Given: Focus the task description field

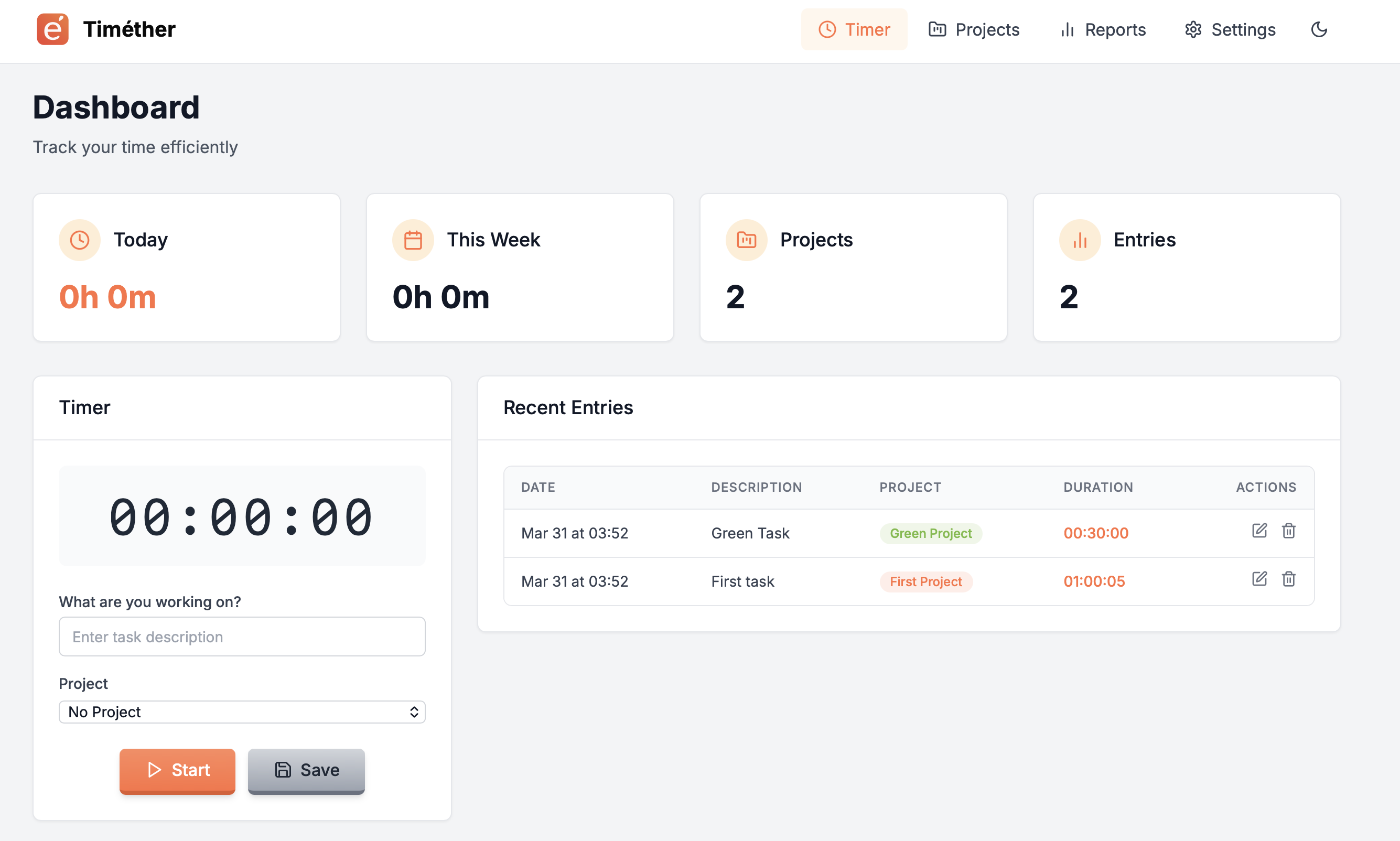Looking at the screenshot, I should pos(242,637).
